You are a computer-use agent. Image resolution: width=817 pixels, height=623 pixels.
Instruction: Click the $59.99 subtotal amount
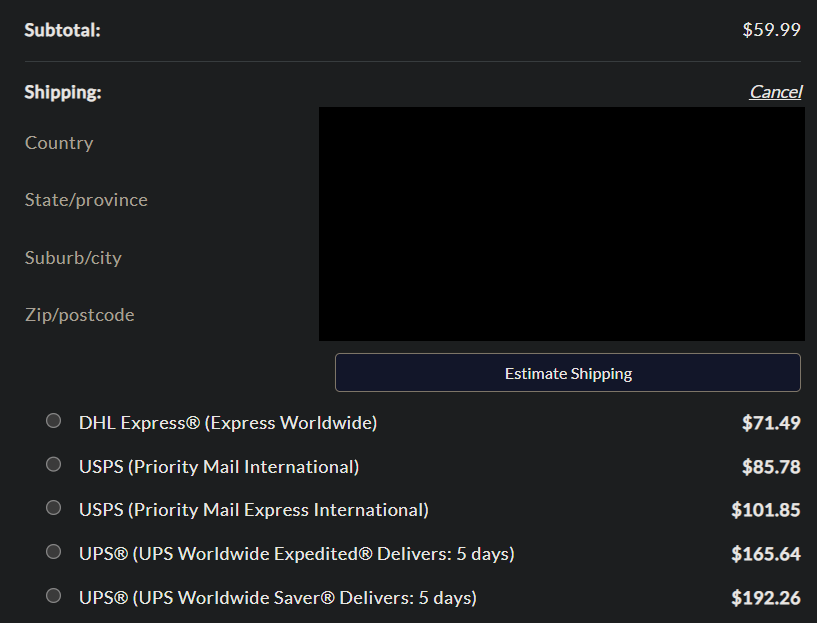coord(772,30)
